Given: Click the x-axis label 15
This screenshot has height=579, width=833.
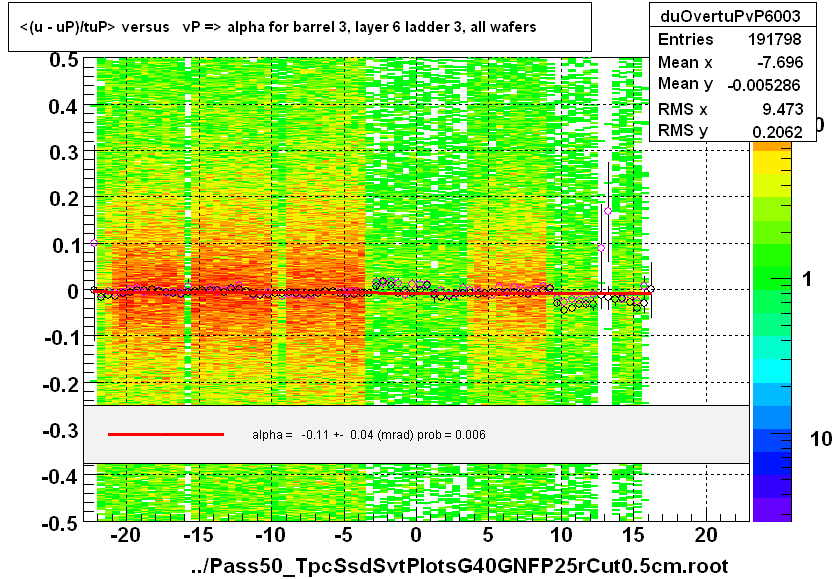Looking at the screenshot, I should 633,535.
